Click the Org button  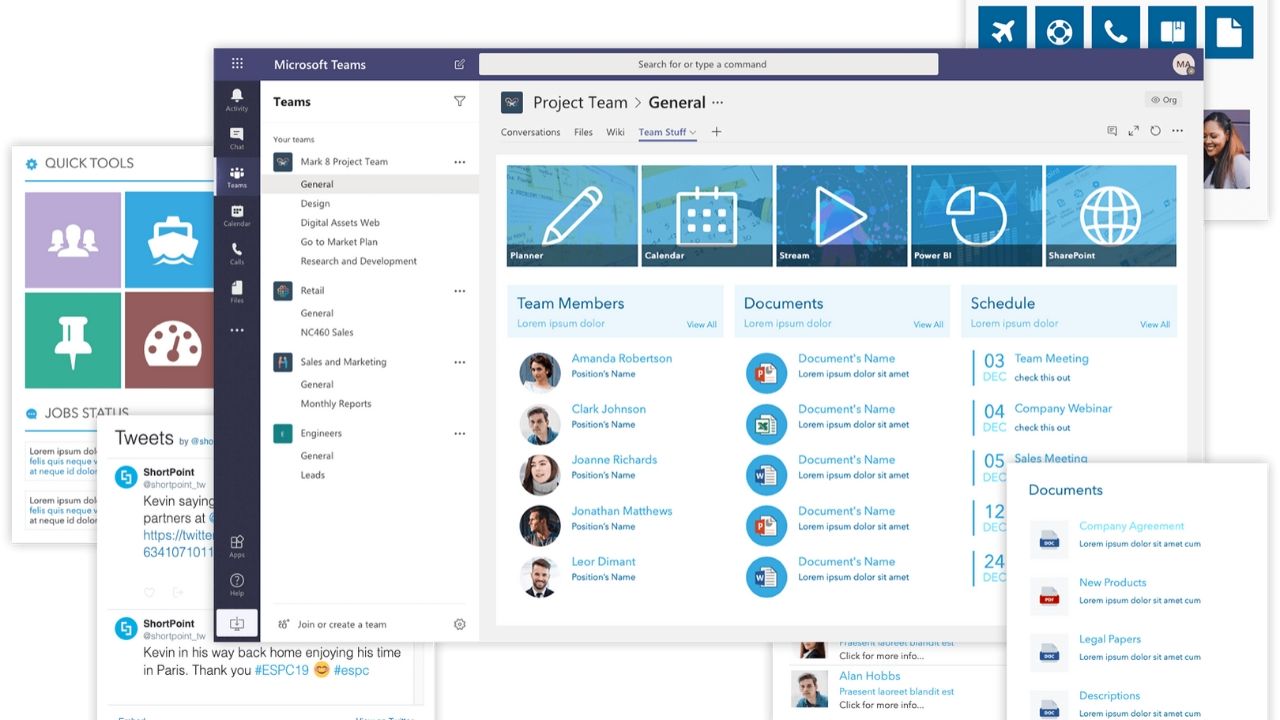(1164, 100)
